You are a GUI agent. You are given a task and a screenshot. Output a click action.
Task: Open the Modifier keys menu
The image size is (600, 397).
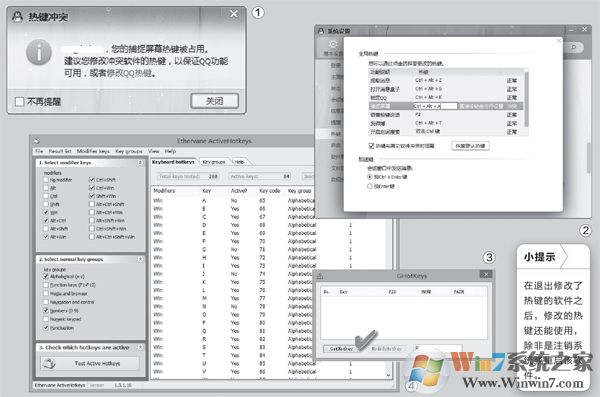93,151
